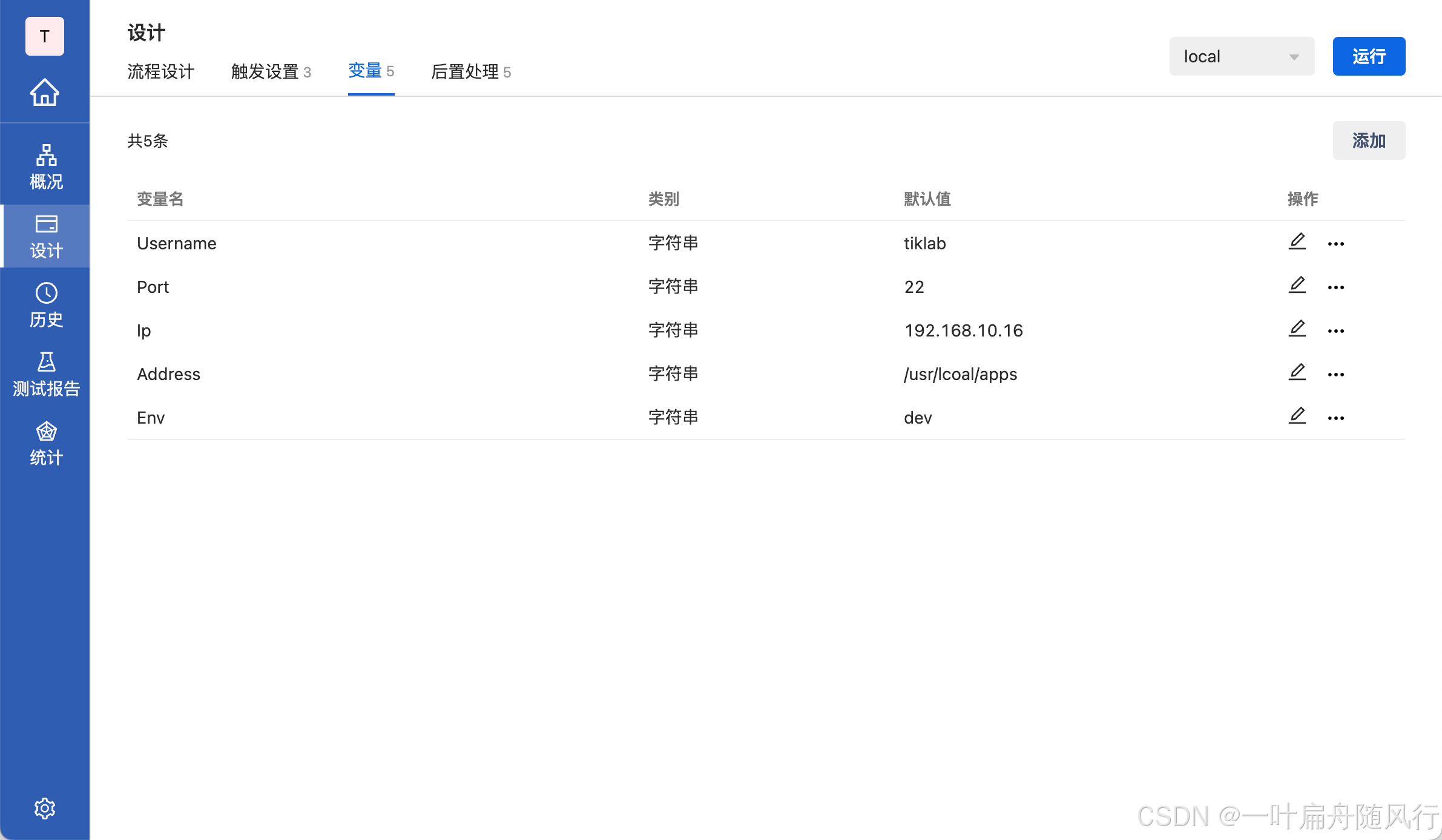The height and width of the screenshot is (840, 1442).
Task: Run the pipeline with the 运行 button
Action: [x=1369, y=56]
